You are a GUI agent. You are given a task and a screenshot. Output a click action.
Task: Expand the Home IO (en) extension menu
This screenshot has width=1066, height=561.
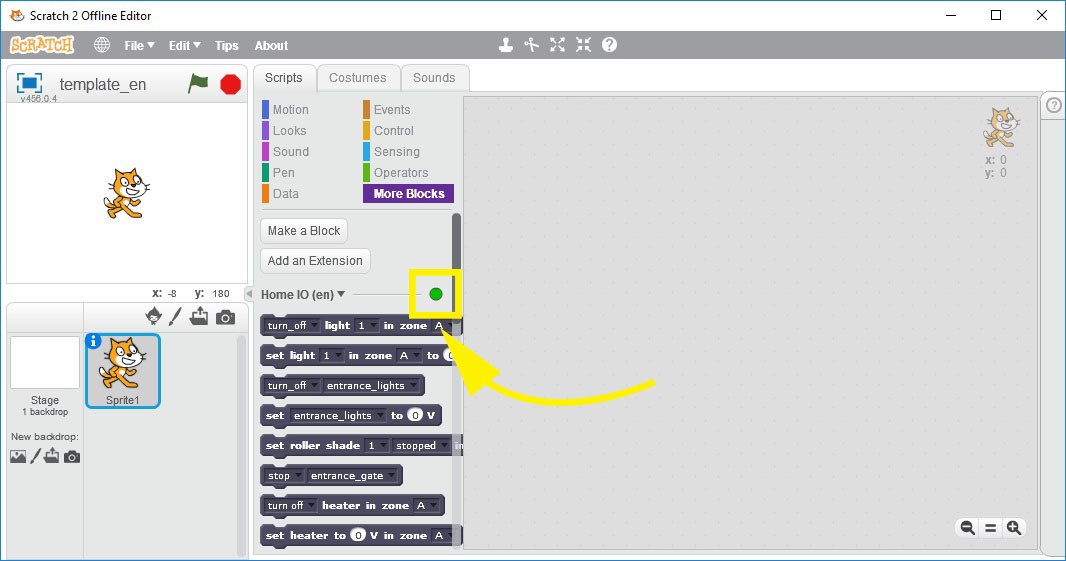[x=341, y=294]
